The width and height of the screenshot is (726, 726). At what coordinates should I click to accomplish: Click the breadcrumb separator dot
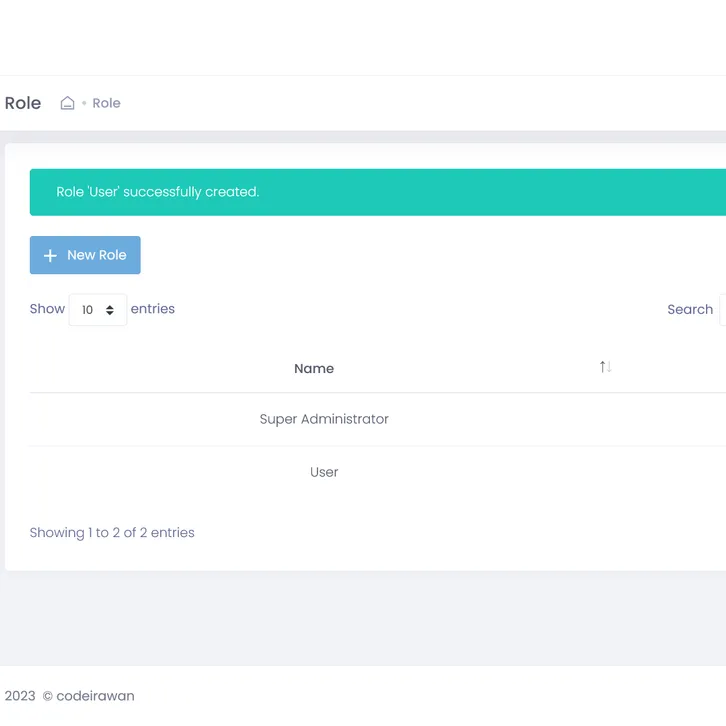pyautogui.click(x=84, y=104)
